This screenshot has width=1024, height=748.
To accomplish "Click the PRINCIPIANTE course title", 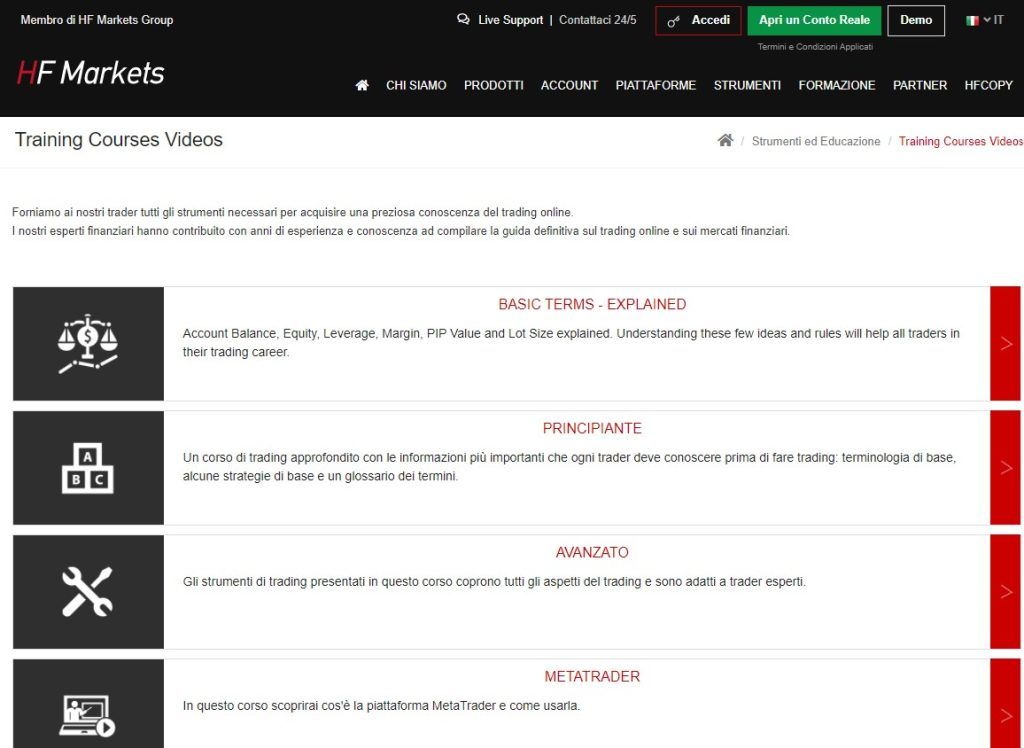I will pos(592,429).
